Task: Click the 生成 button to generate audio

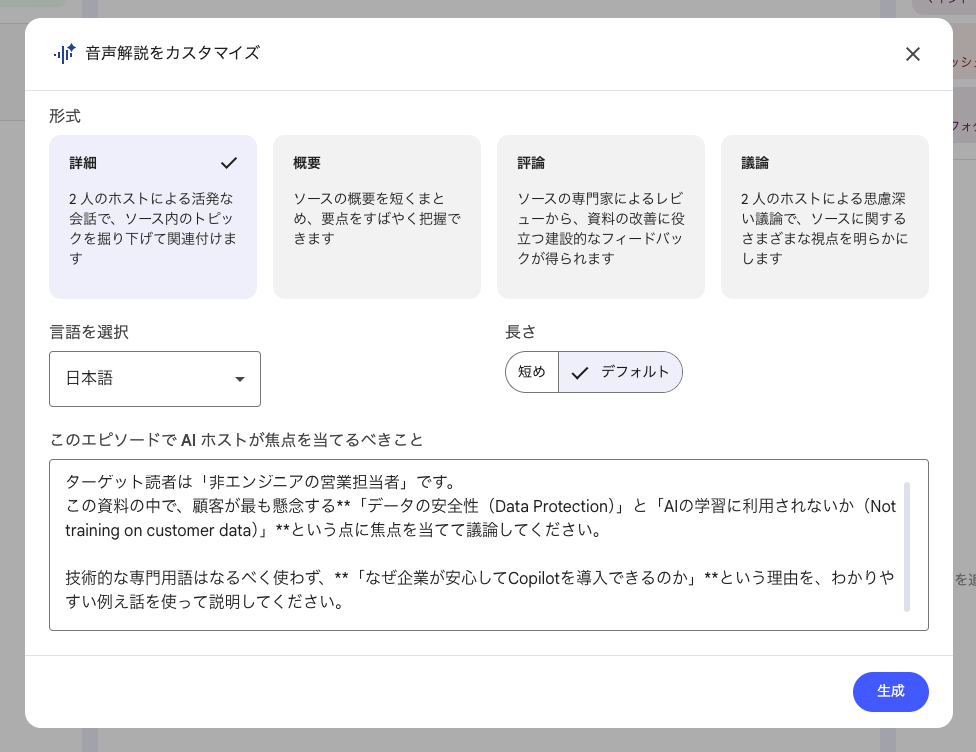Action: pos(890,691)
